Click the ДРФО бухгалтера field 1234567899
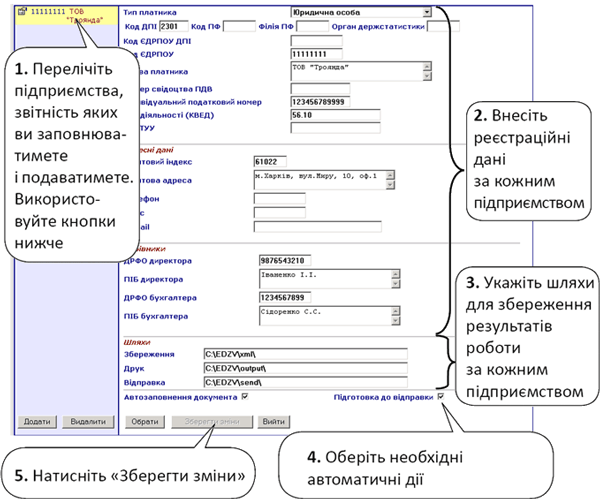Image resolution: width=600 pixels, height=499 pixels. [x=285, y=297]
